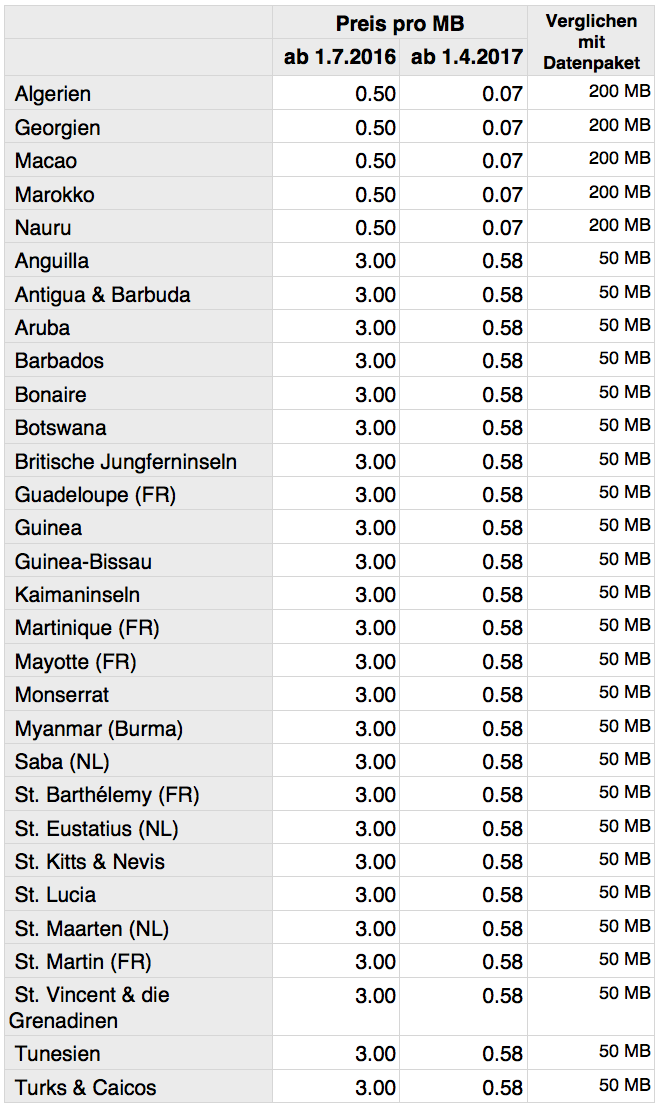Click the Anguilla country cell
The image size is (660, 1109).
[x=52, y=261]
